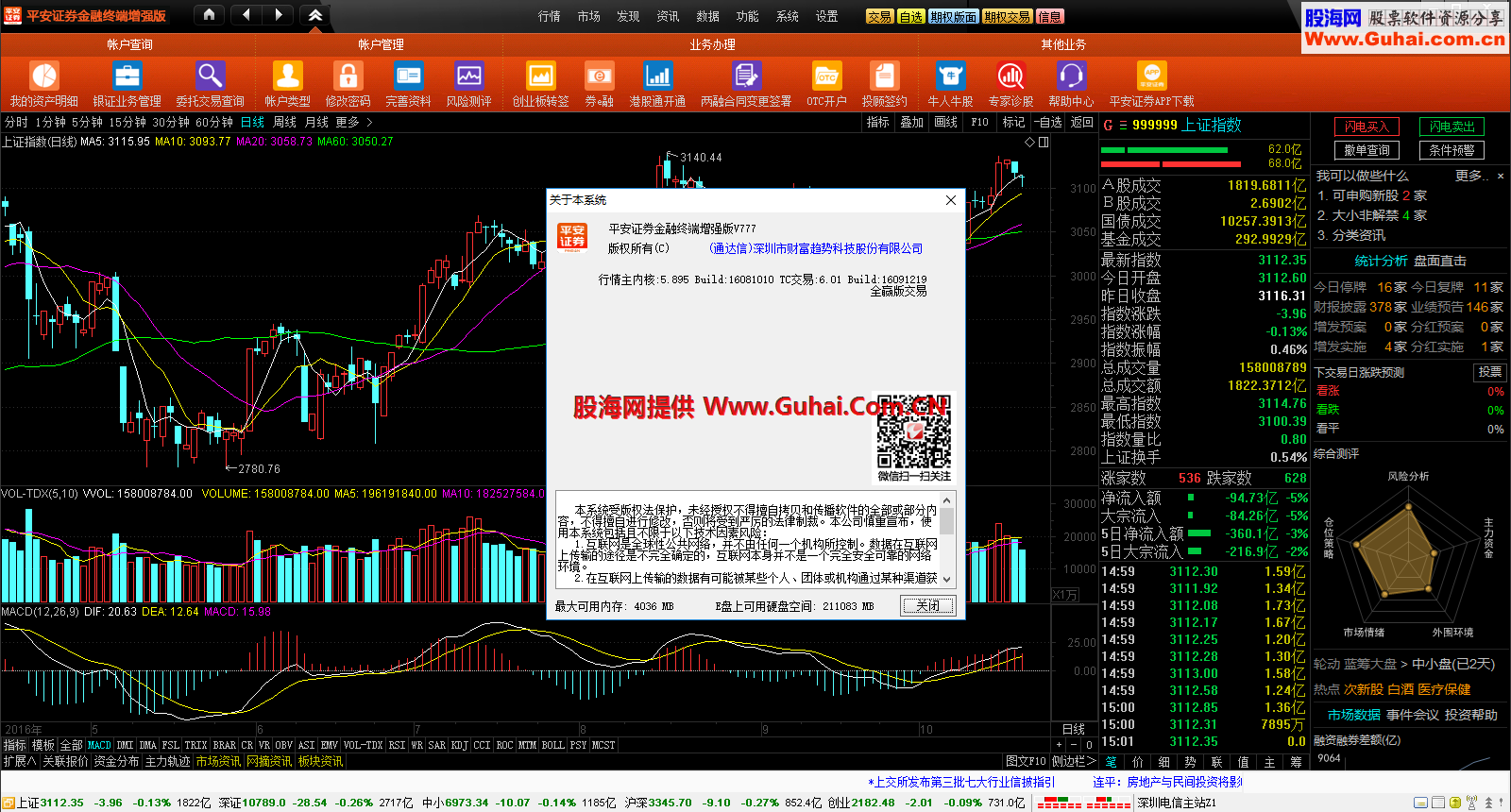Expand 扩展 bottom panel
This screenshot has width=1511, height=812.
coord(19,761)
